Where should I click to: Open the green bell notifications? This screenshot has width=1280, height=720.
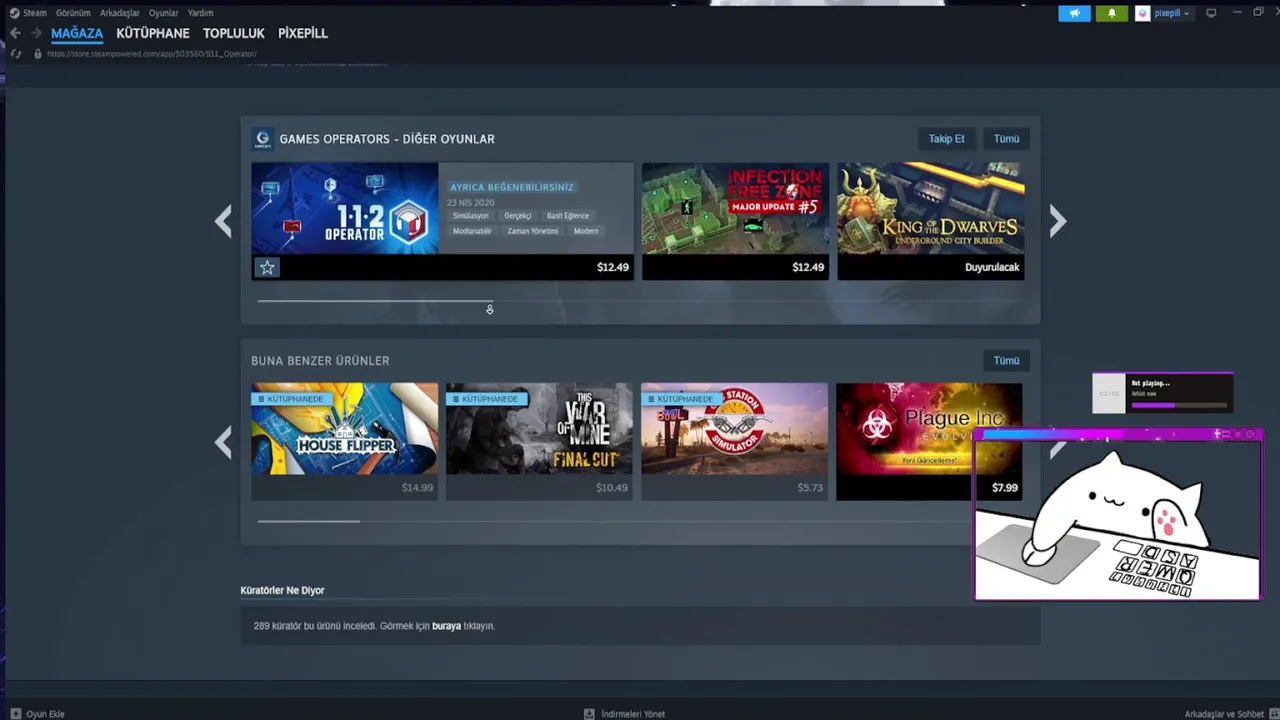click(1112, 13)
